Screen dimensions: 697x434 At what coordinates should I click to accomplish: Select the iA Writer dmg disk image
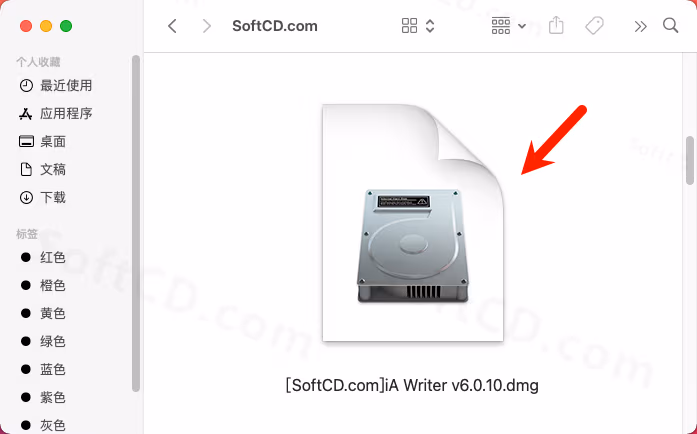pyautogui.click(x=413, y=223)
